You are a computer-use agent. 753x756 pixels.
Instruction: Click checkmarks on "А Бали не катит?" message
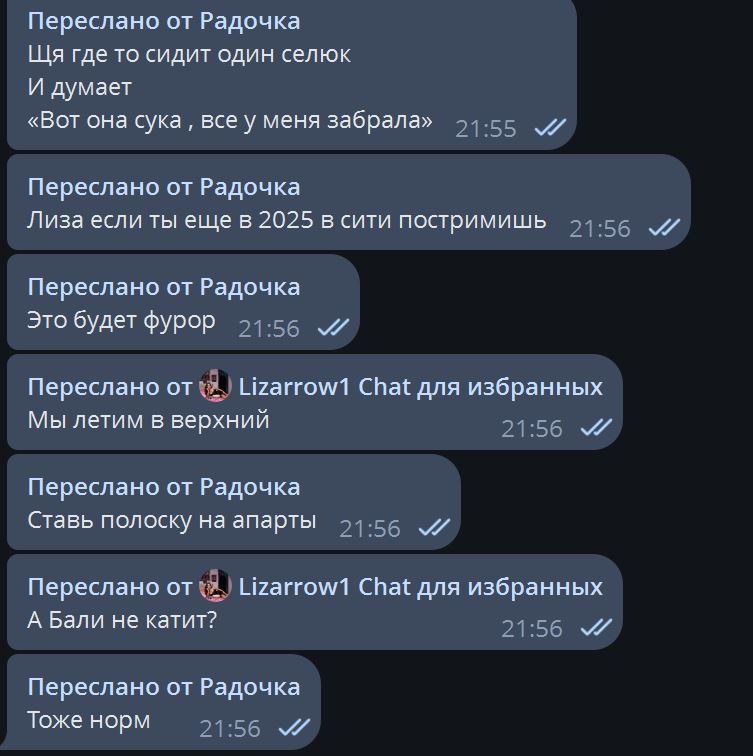(x=596, y=627)
